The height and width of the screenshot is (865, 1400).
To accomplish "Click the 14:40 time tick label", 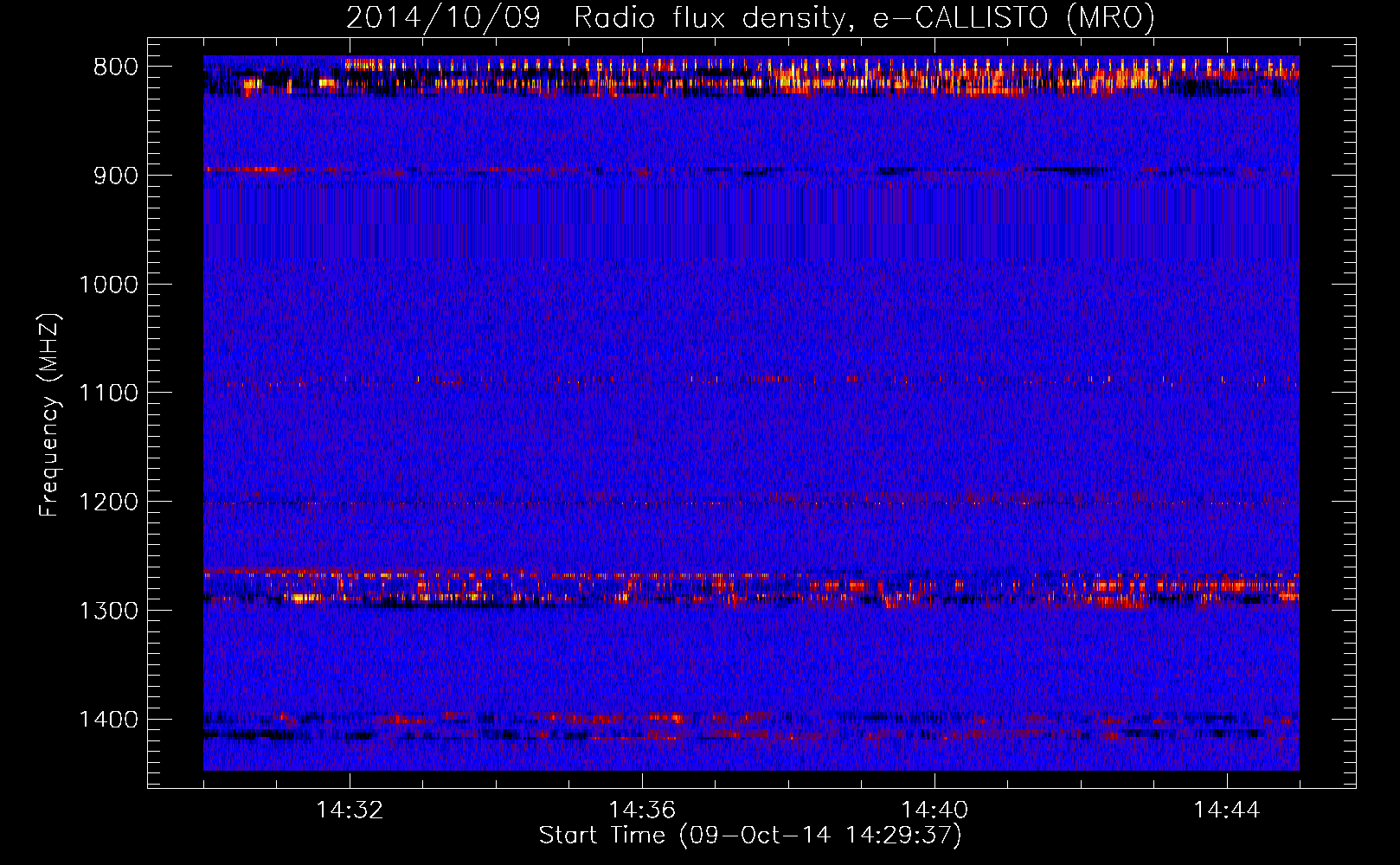I will tap(934, 811).
